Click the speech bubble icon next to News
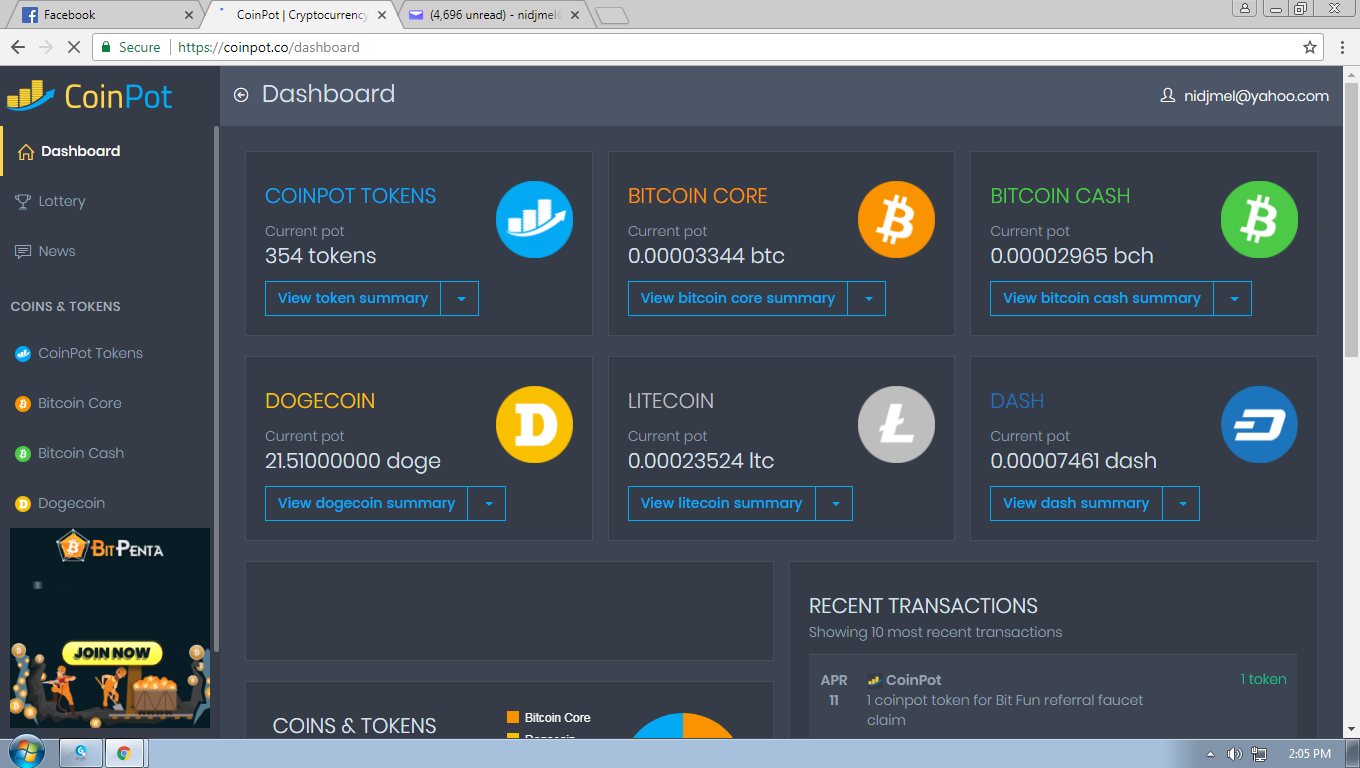This screenshot has height=768, width=1360. tap(23, 251)
